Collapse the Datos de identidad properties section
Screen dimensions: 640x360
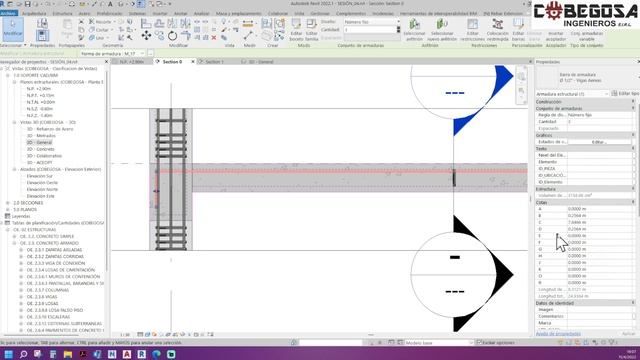point(633,303)
